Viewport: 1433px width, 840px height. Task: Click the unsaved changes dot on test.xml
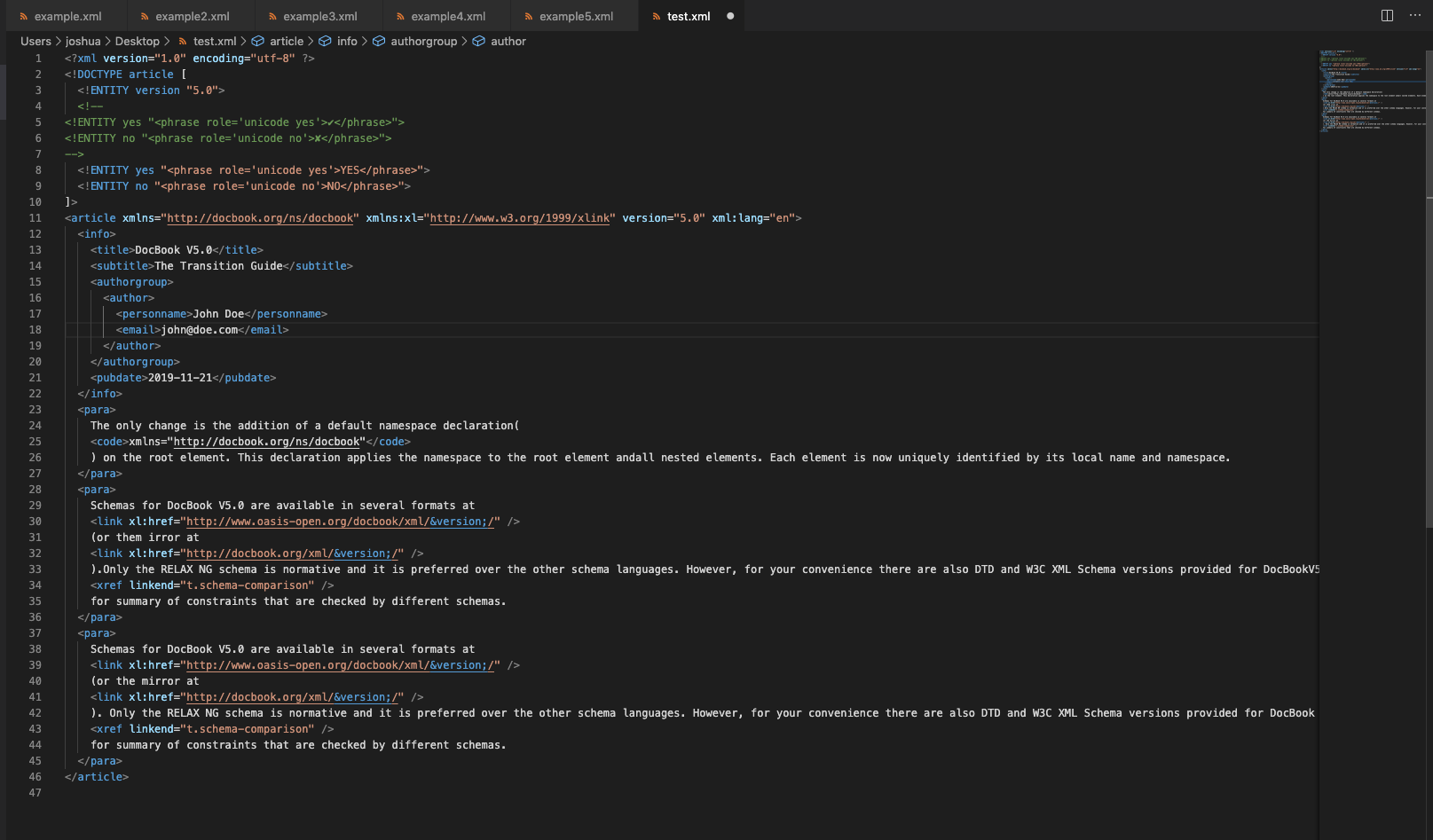729,15
